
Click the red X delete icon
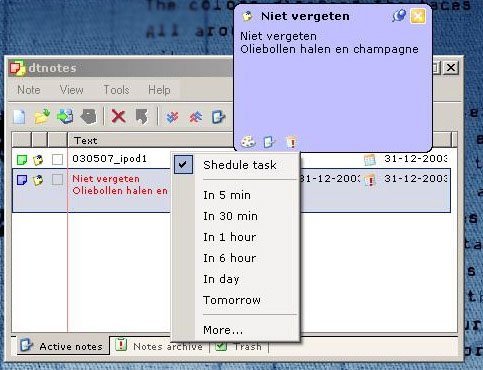[118, 117]
